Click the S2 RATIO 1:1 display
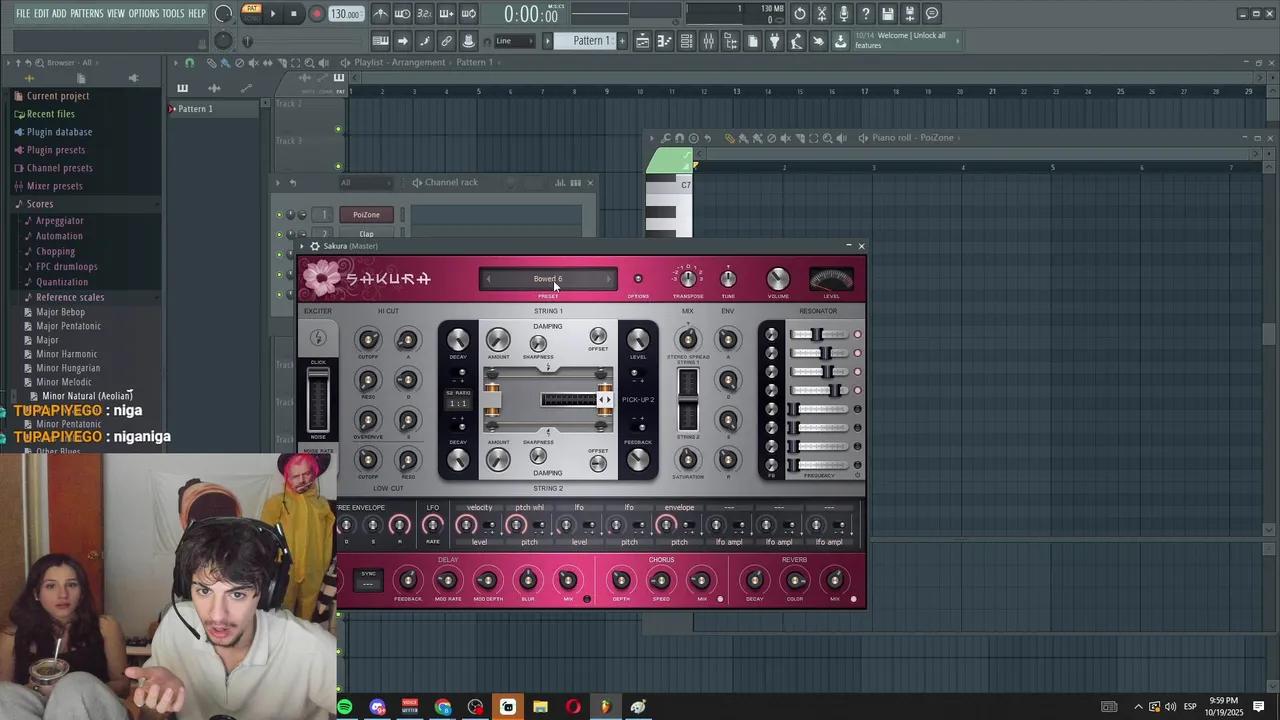 pos(457,403)
